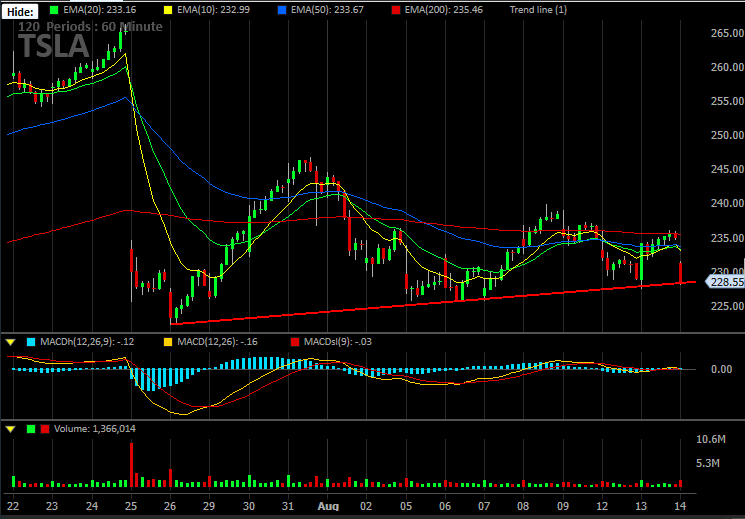Click the green EMA(20) color swatch
This screenshot has width=745, height=519.
point(53,10)
